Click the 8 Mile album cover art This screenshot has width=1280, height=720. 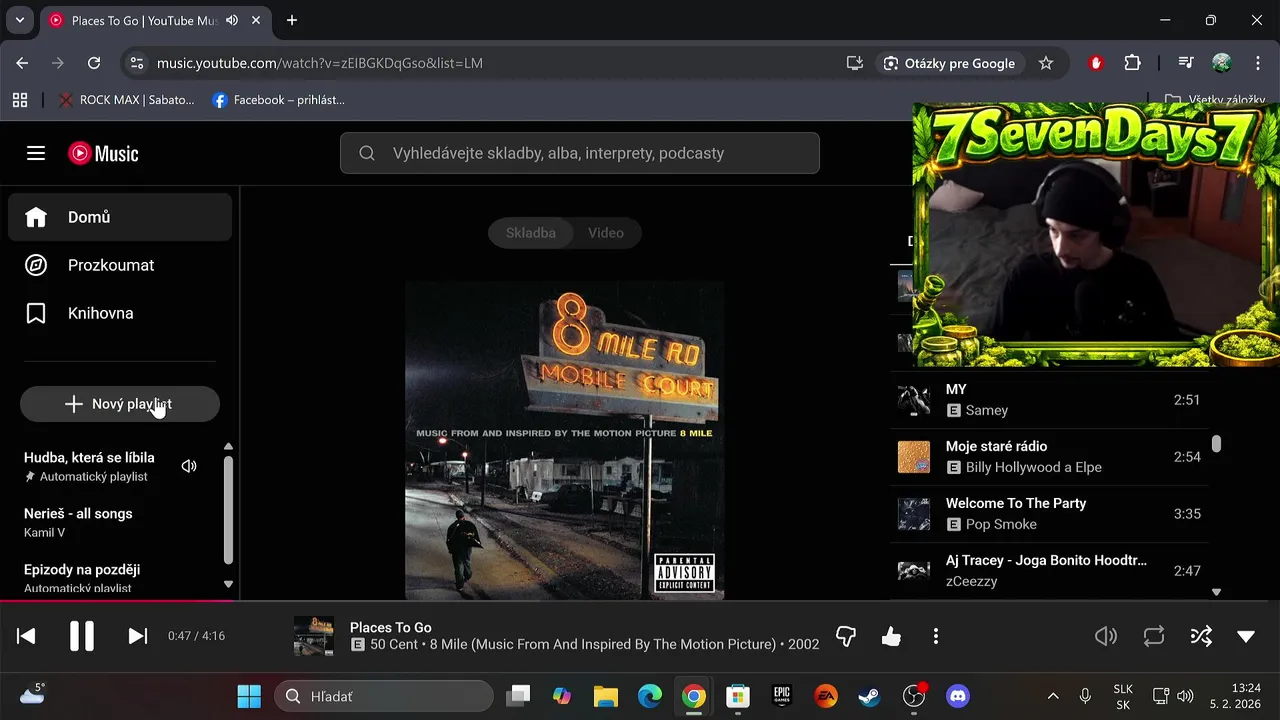pos(565,440)
